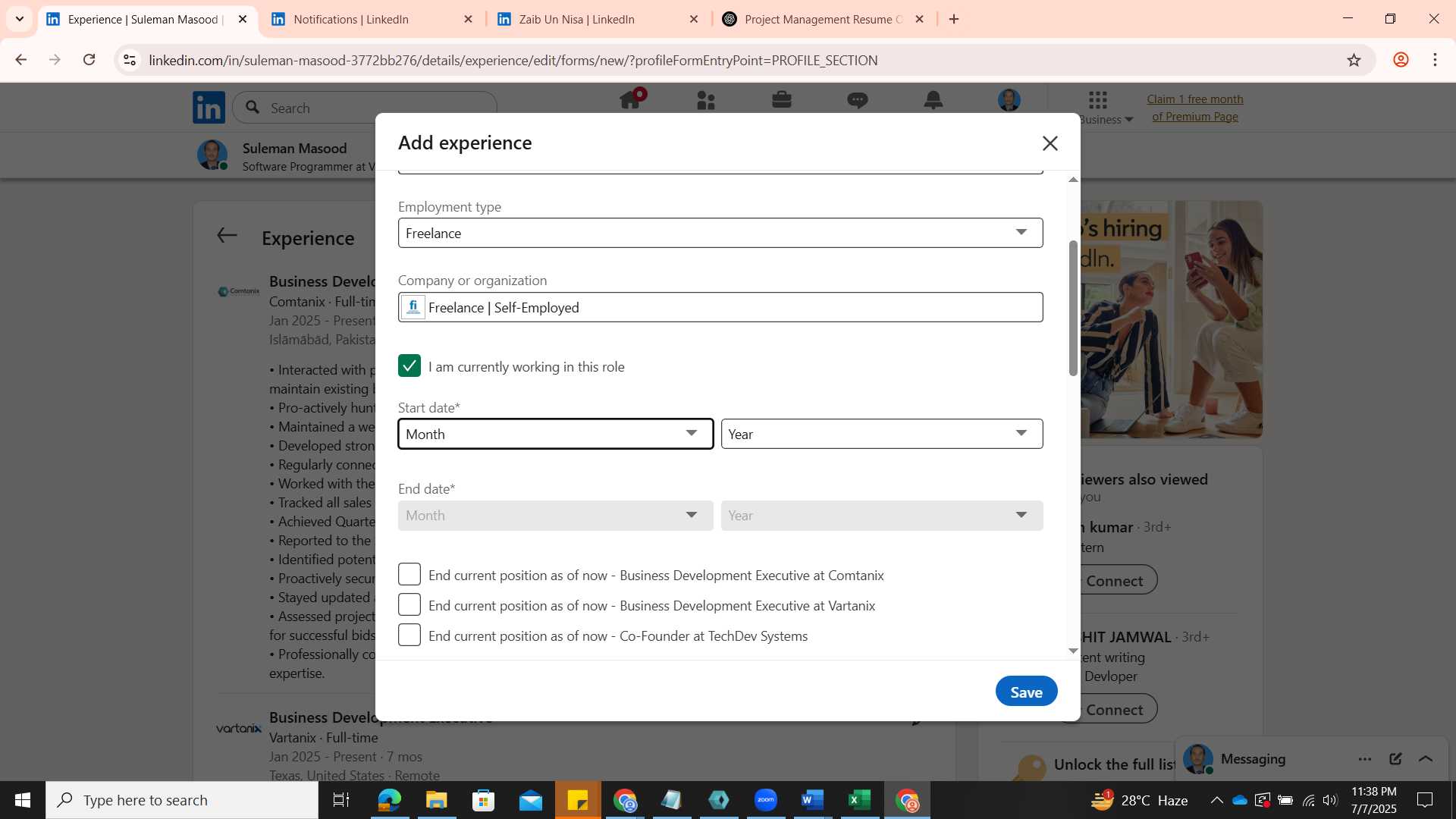
Task: Bookmark this page star icon
Action: [x=1354, y=60]
